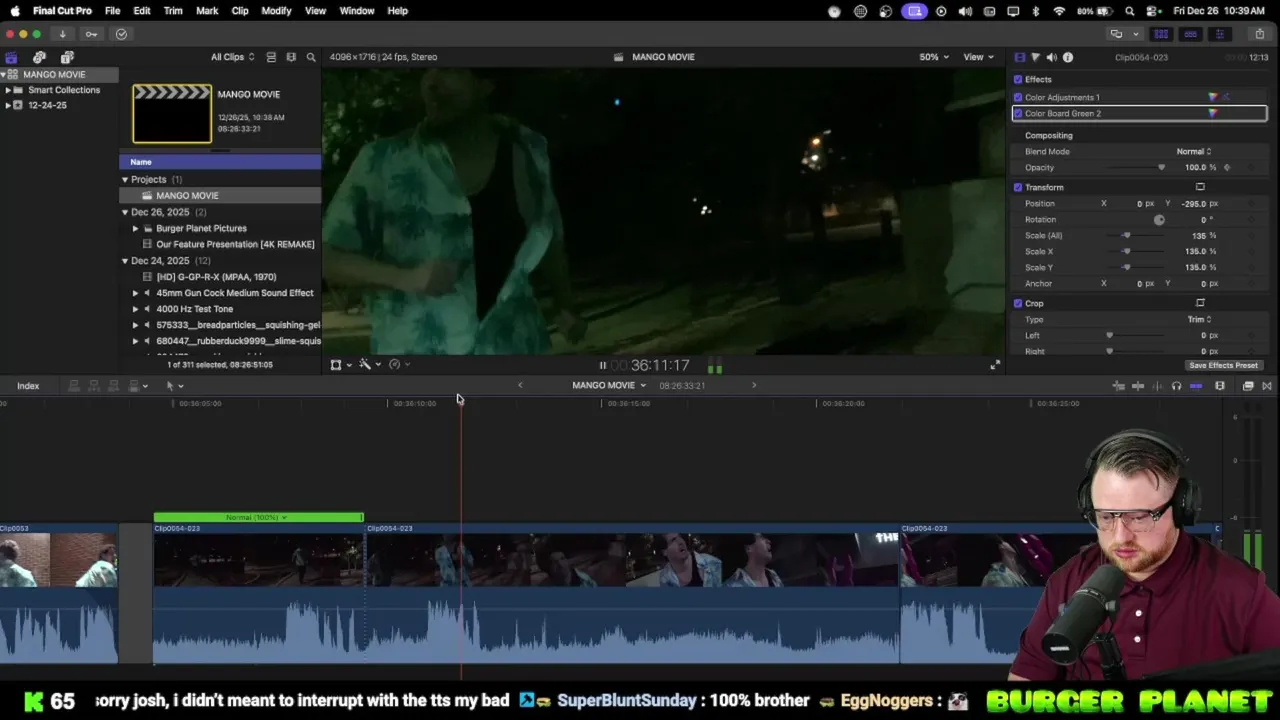Toggle timeline solo headphones icon

pyautogui.click(x=1176, y=386)
